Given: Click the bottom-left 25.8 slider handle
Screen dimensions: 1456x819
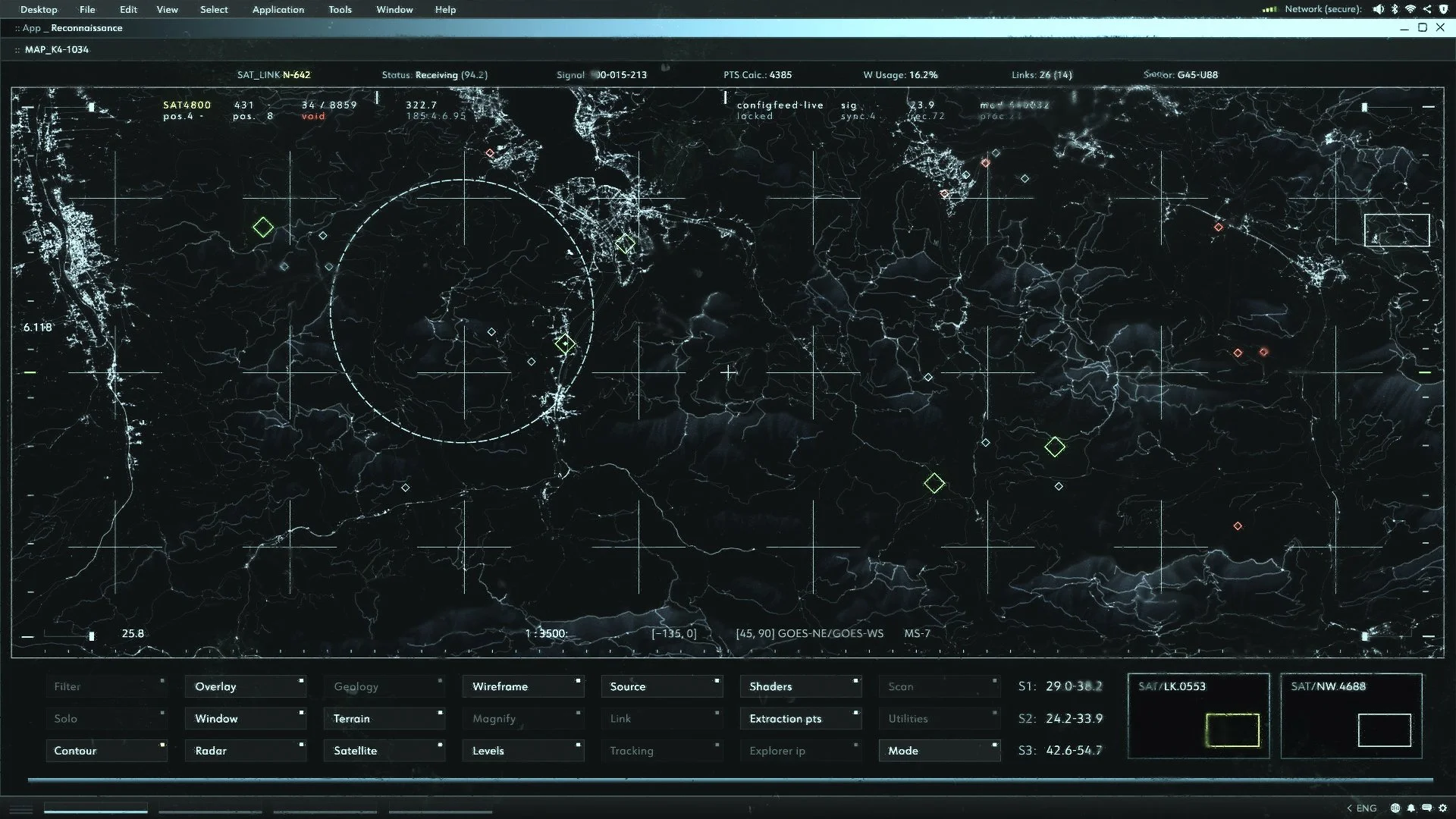Looking at the screenshot, I should [92, 635].
